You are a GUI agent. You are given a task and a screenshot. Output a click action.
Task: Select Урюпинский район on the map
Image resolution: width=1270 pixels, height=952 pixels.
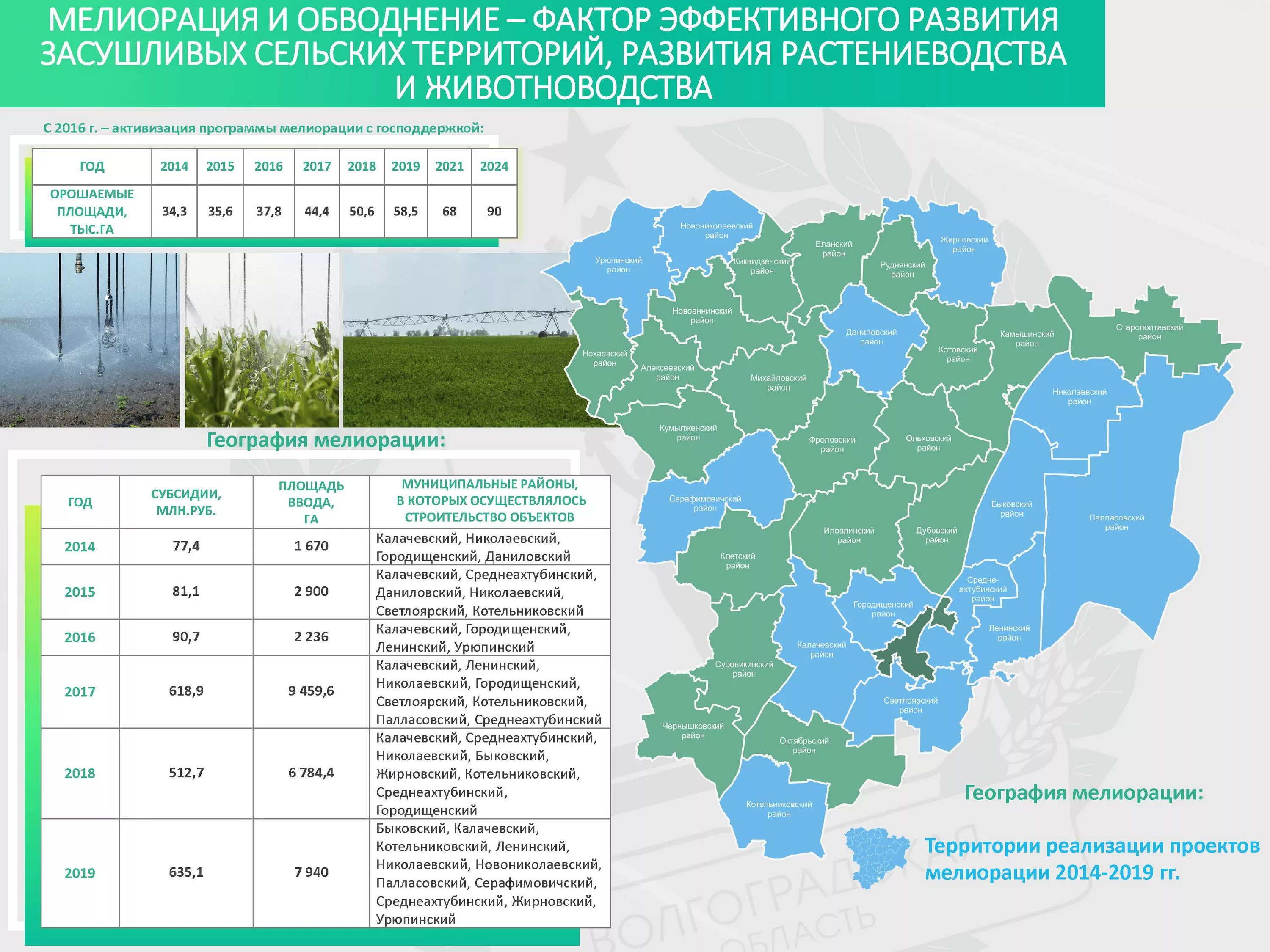(618, 264)
